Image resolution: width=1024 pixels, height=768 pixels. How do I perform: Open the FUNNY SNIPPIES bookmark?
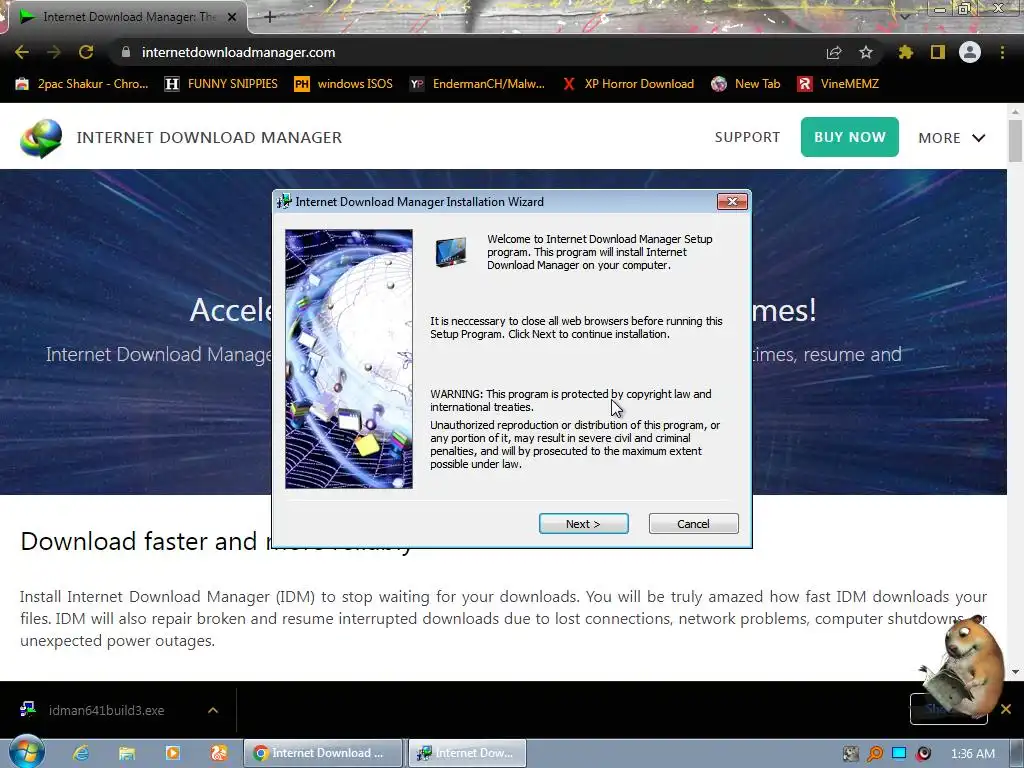coord(221,84)
